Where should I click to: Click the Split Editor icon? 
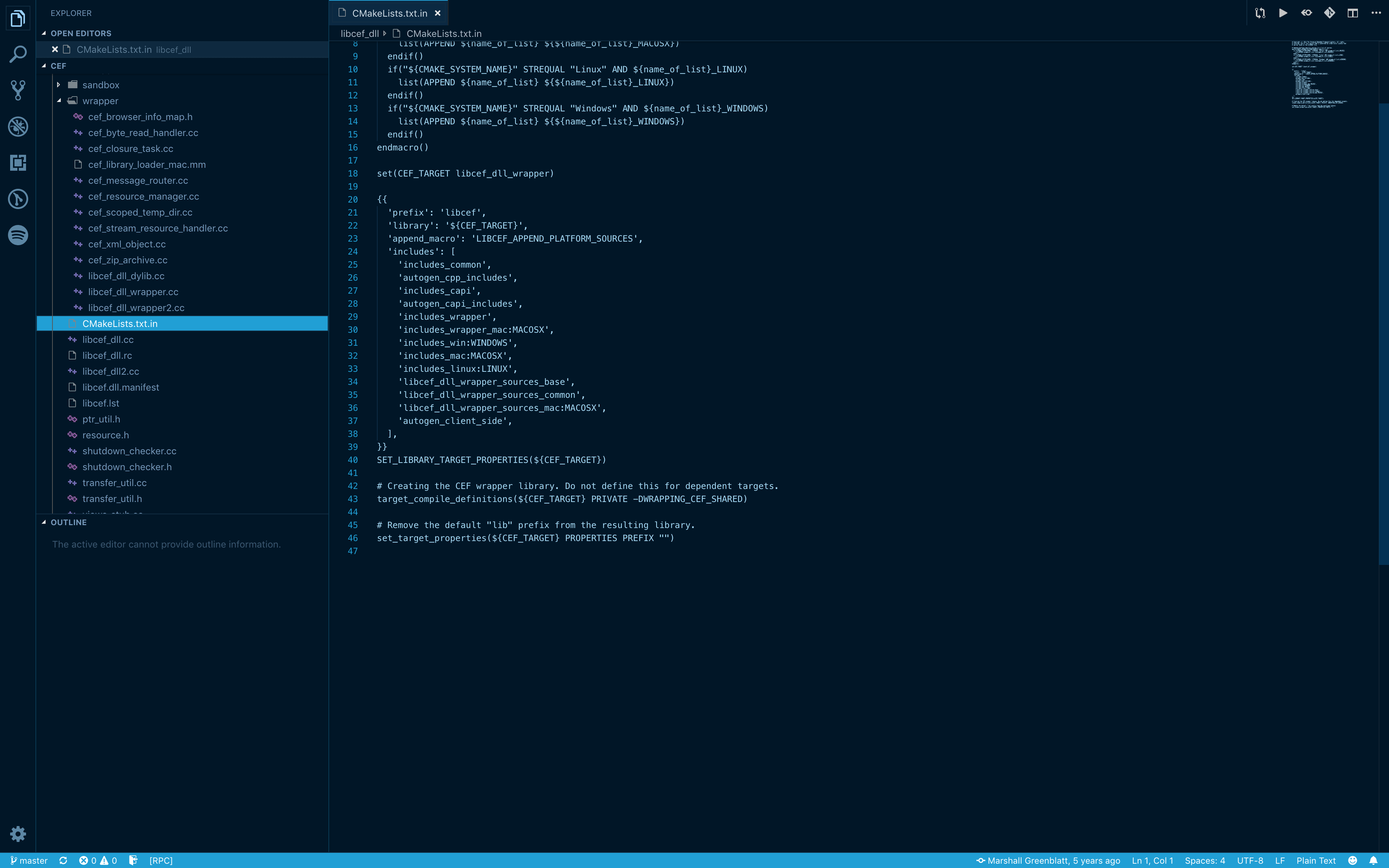pos(1353,13)
